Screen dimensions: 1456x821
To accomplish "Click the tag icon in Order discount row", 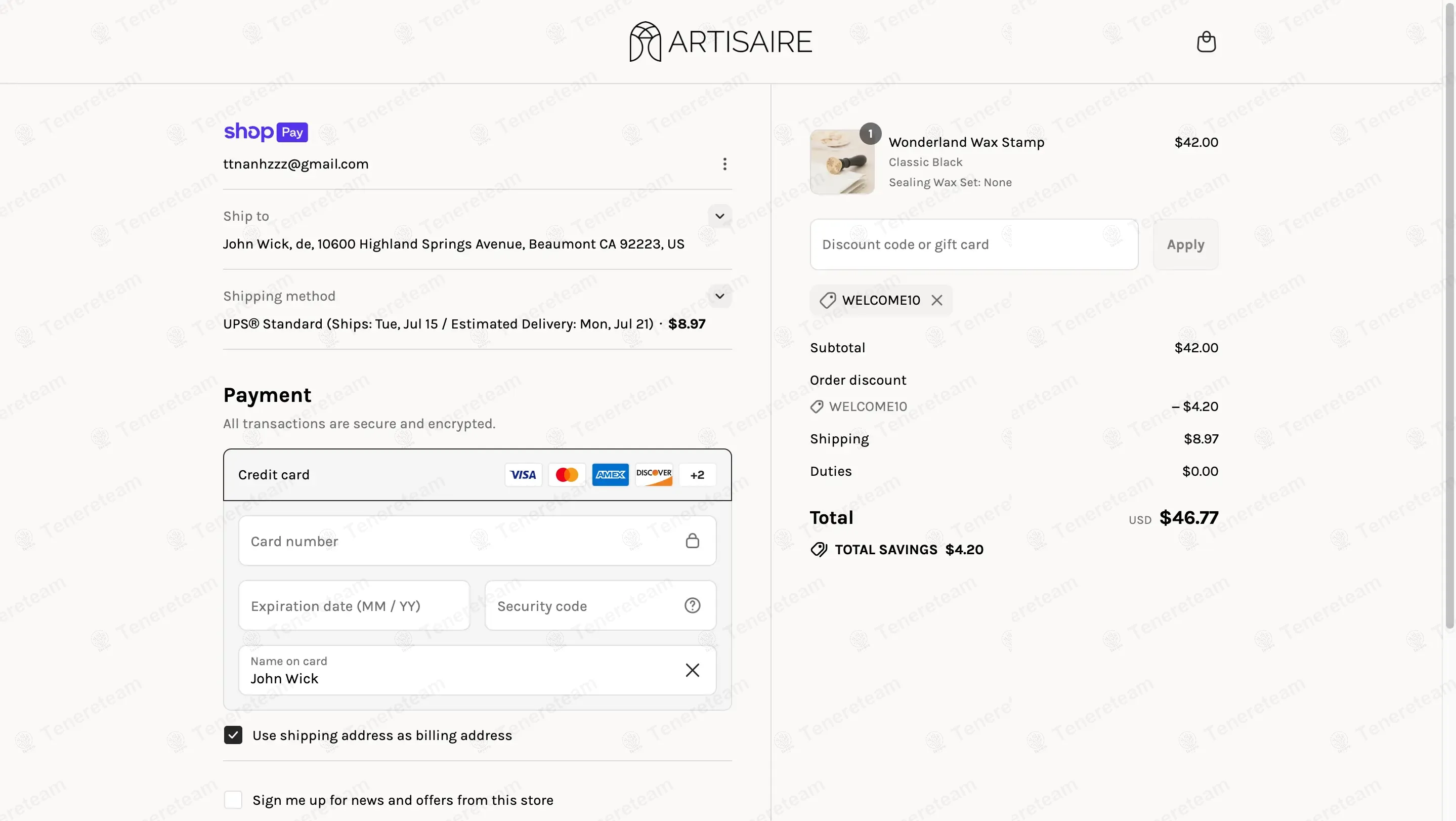I will 817,406.
